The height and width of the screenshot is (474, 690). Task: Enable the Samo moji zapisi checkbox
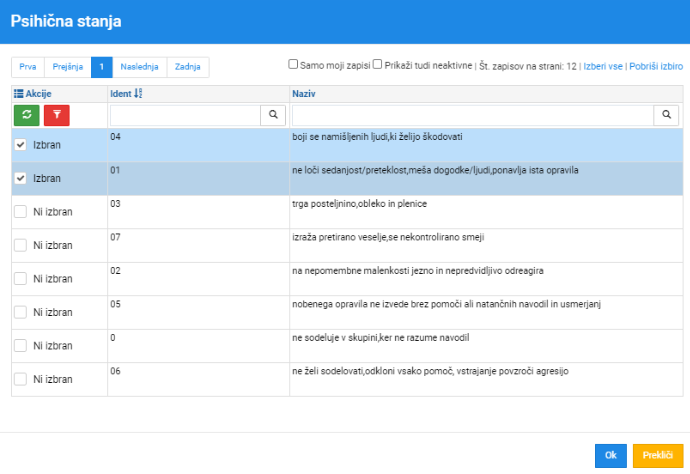pyautogui.click(x=293, y=64)
